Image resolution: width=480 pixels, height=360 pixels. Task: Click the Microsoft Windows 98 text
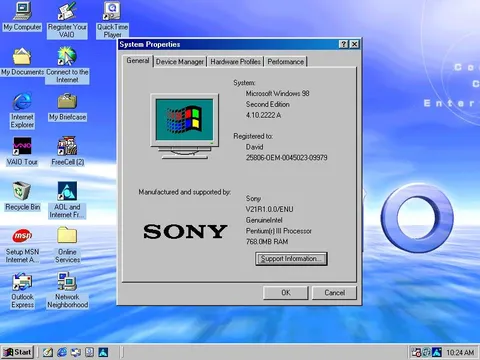coord(277,93)
